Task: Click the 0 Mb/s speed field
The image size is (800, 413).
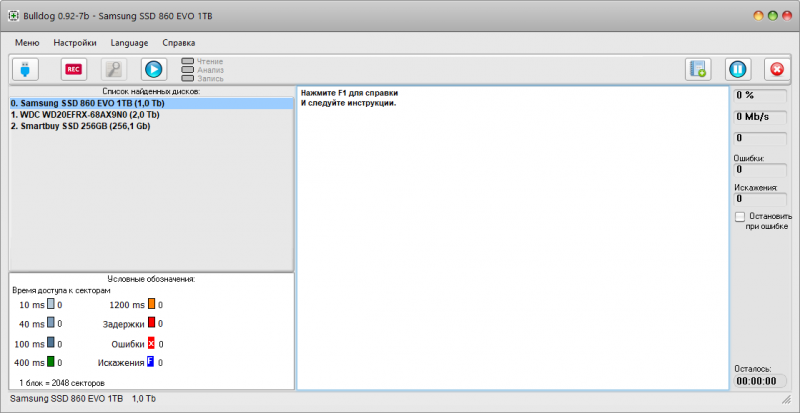Action: click(760, 117)
